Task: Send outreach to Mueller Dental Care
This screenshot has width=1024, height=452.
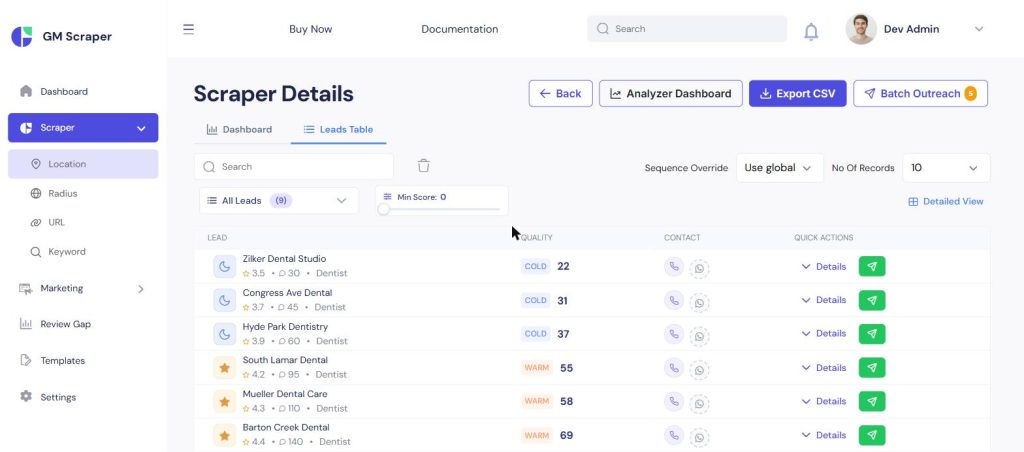Action: click(872, 401)
